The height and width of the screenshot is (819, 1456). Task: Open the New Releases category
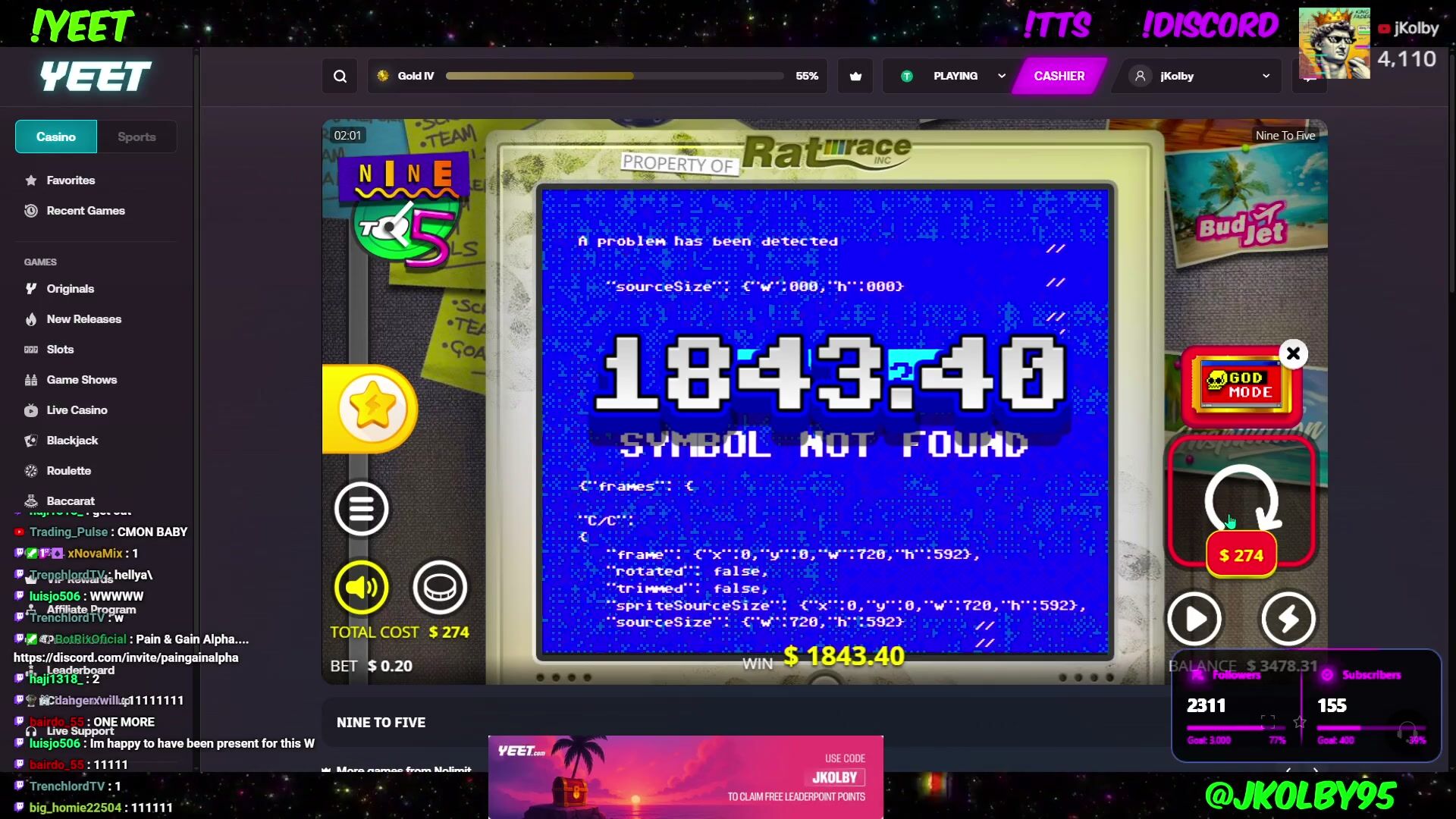click(x=83, y=319)
